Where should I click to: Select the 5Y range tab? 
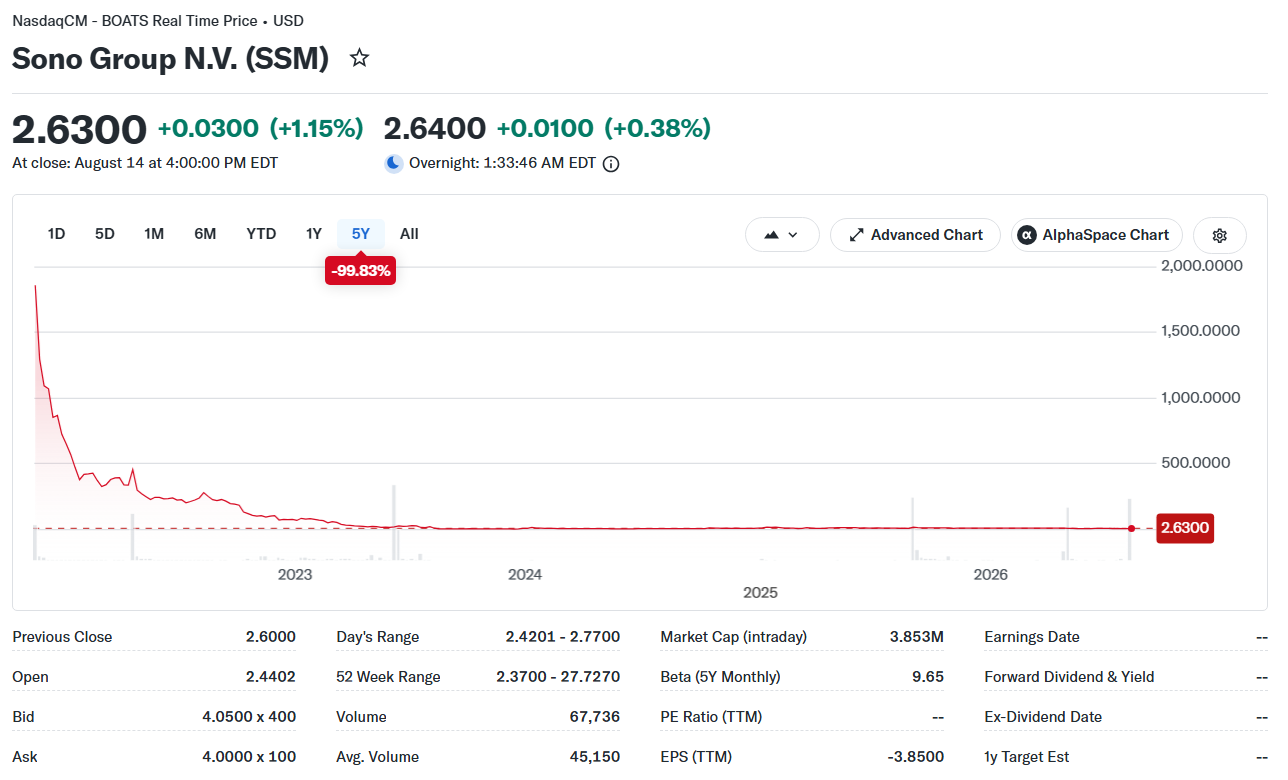[361, 234]
